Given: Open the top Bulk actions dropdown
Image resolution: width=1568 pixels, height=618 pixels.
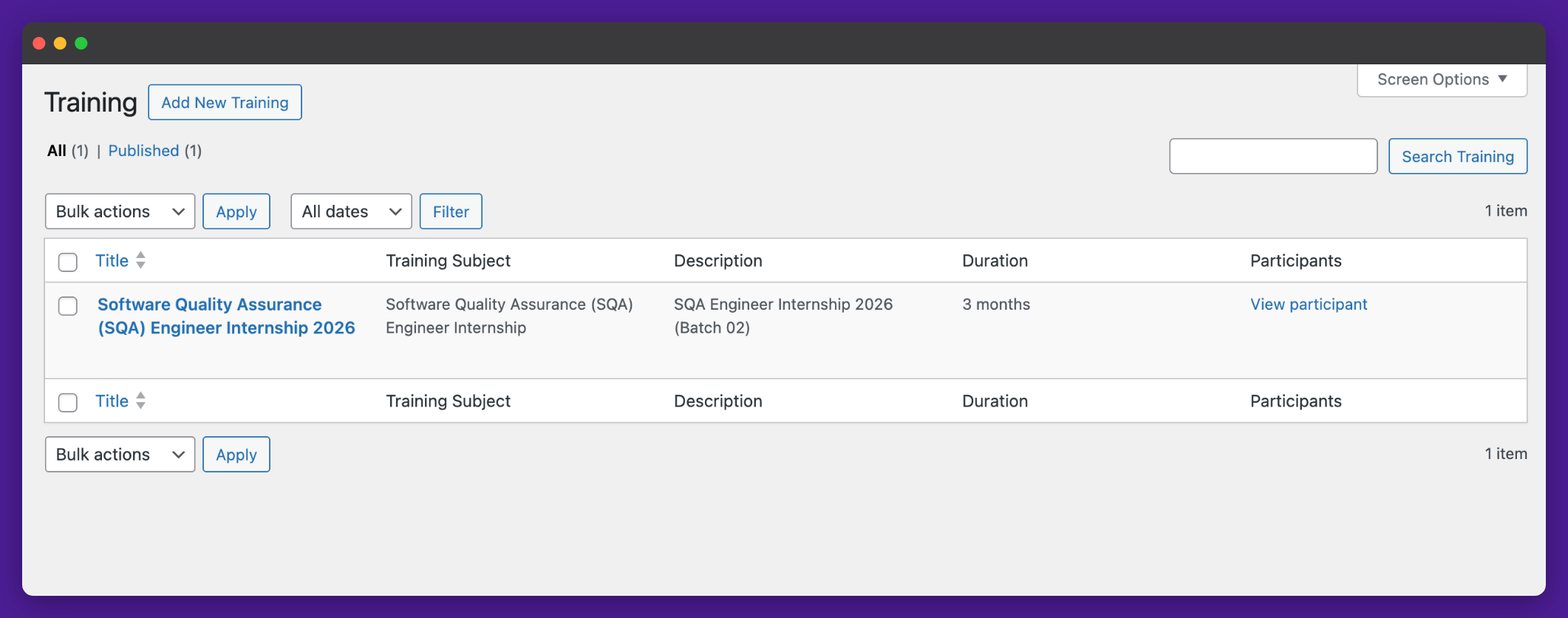Looking at the screenshot, I should [x=120, y=211].
